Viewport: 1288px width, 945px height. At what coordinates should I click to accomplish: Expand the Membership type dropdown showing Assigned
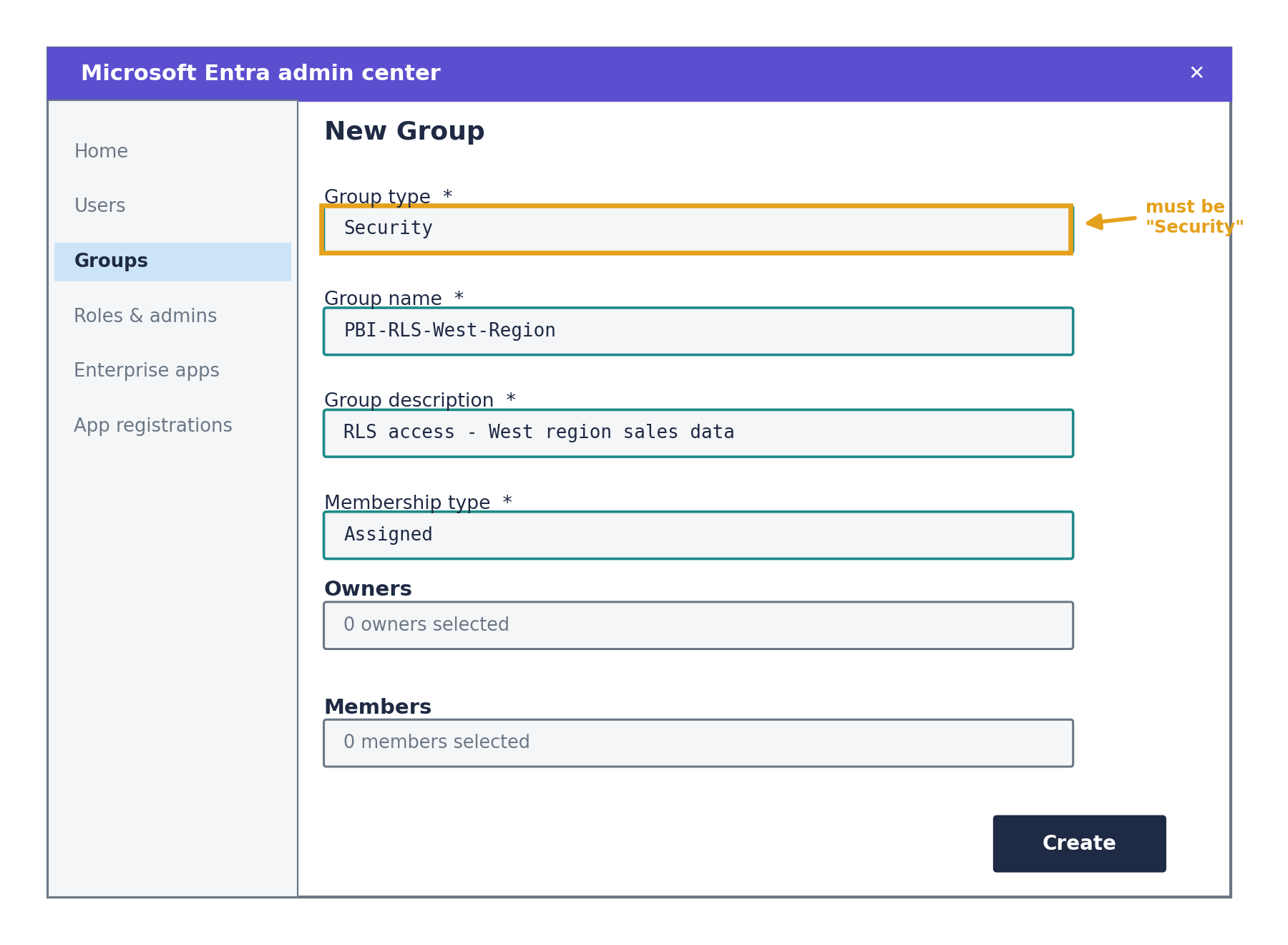pyautogui.click(x=698, y=535)
